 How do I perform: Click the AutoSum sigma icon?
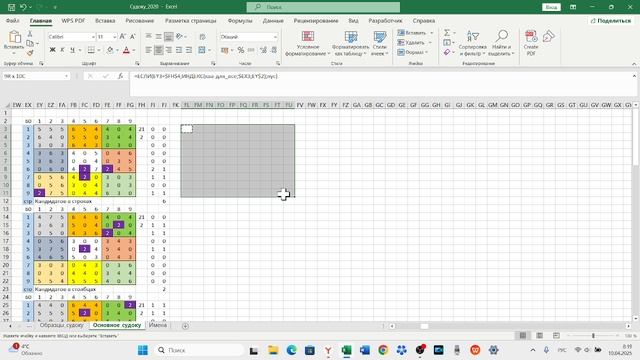coord(447,33)
